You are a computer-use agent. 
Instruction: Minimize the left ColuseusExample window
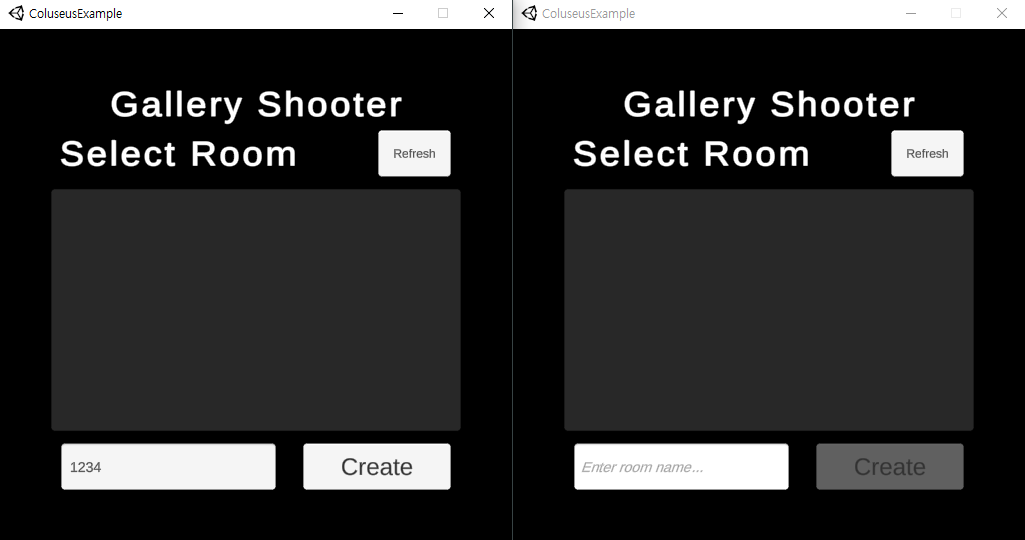click(x=397, y=13)
